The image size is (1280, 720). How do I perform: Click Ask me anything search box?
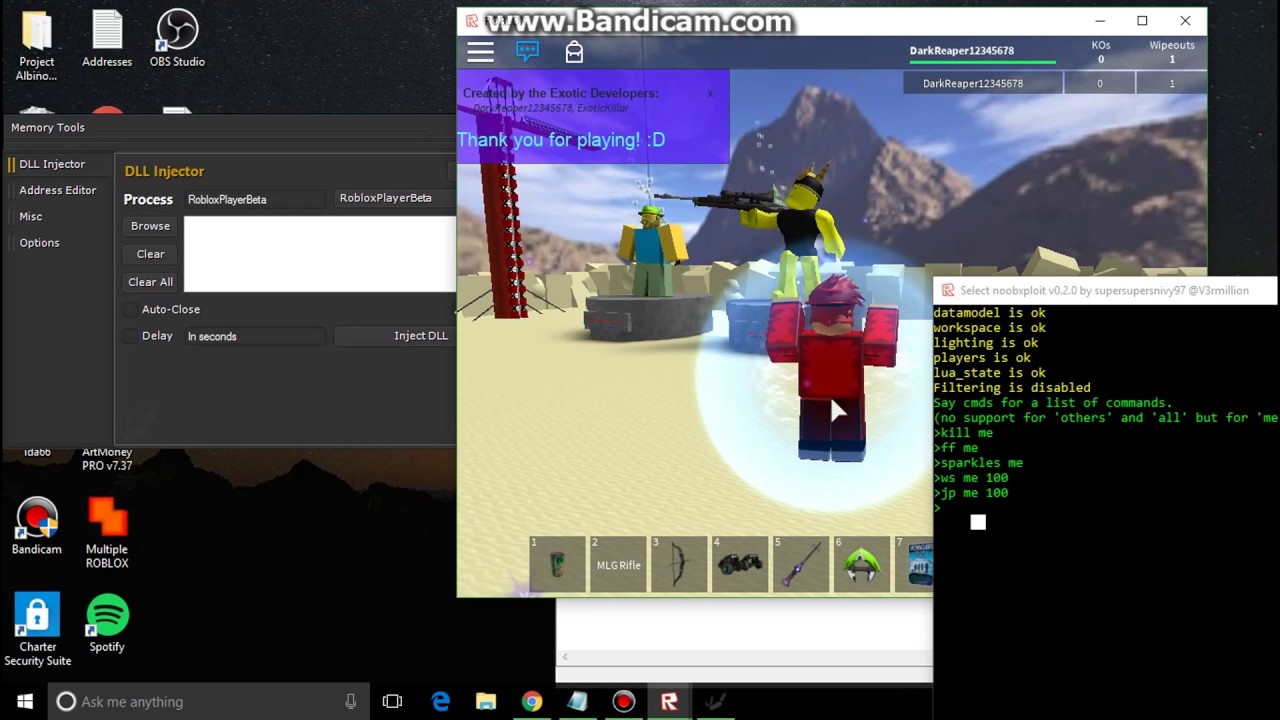tap(209, 701)
